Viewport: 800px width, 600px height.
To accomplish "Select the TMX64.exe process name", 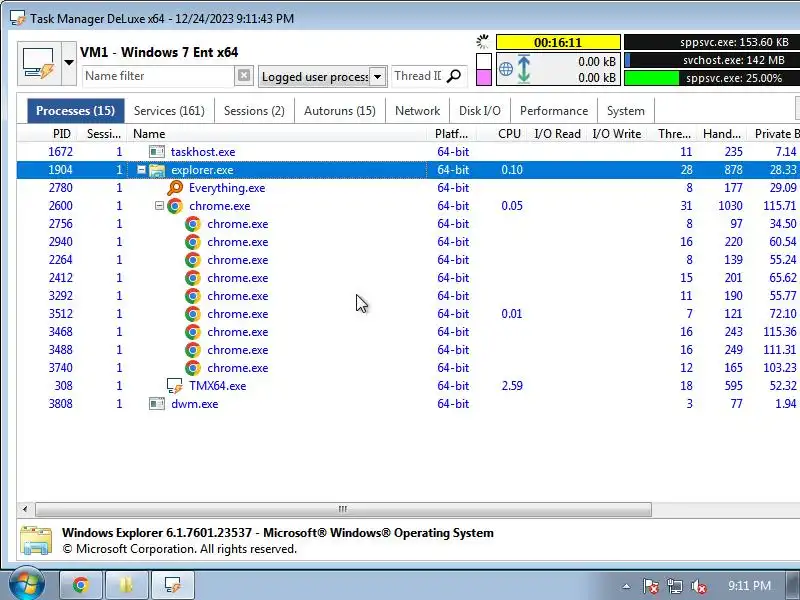I will coord(218,386).
